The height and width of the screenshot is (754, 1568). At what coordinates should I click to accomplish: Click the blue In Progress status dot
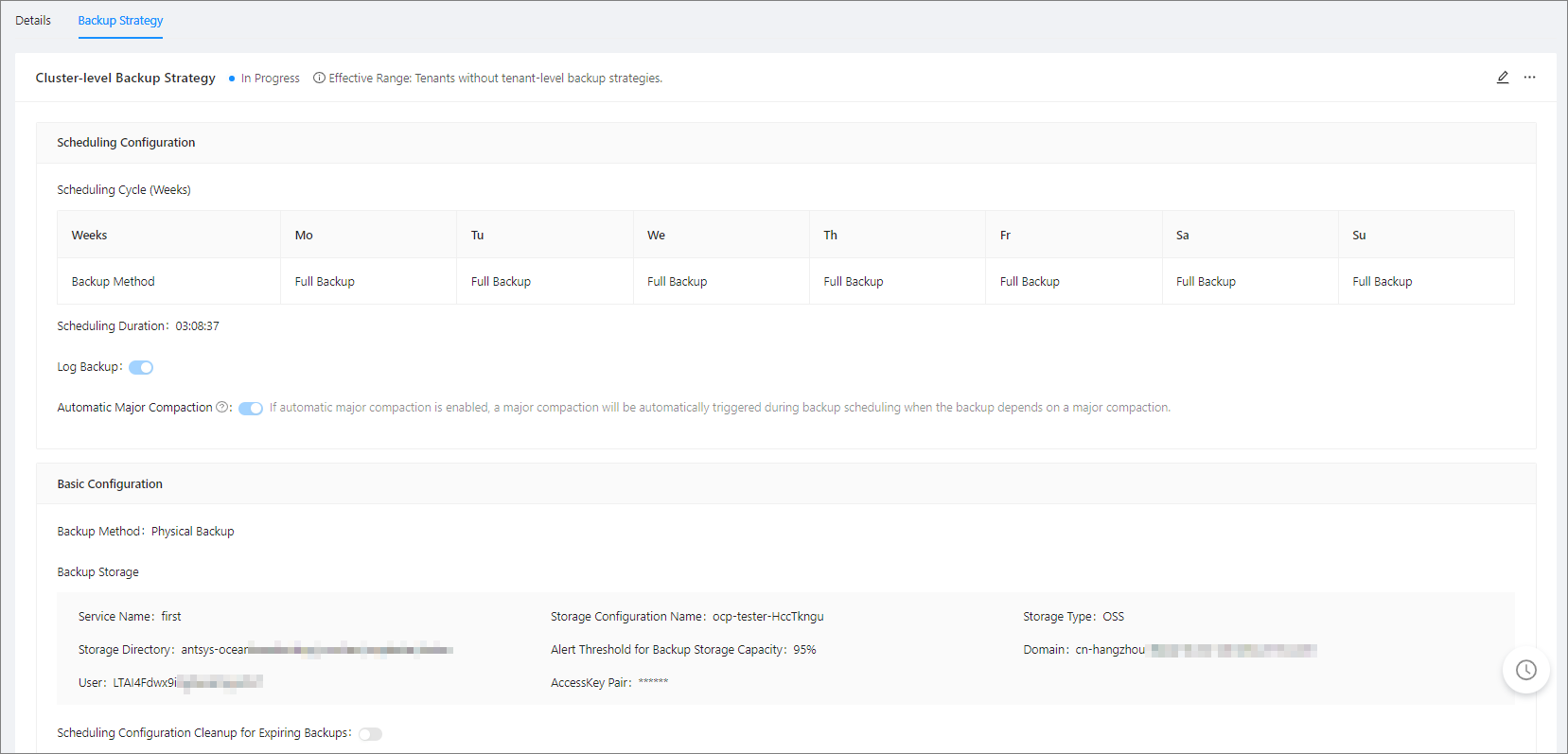click(232, 79)
